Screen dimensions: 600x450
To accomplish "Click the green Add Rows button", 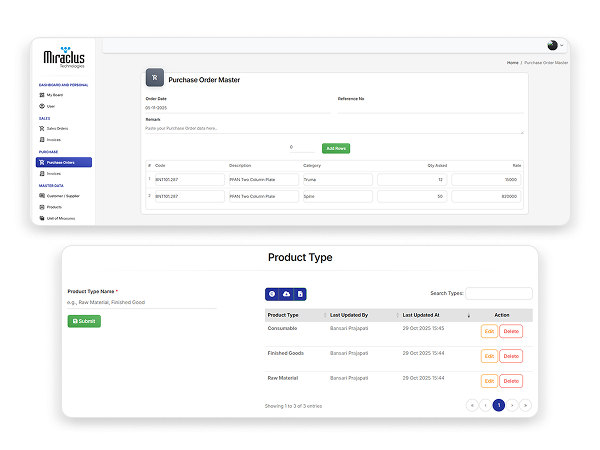I will (x=336, y=148).
